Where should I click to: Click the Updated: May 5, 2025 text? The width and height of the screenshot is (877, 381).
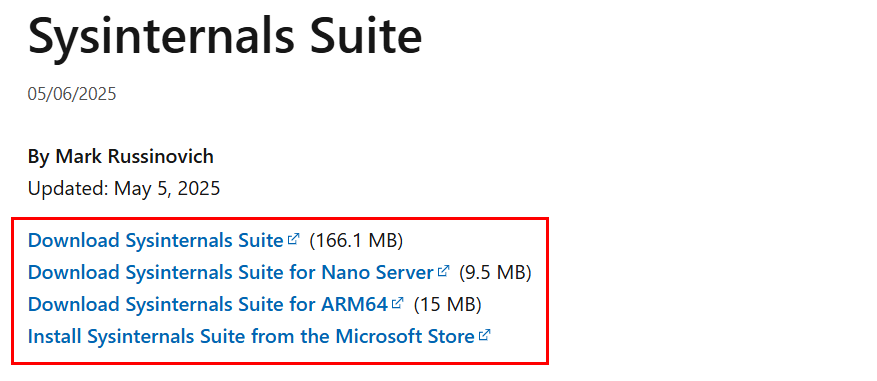(x=124, y=189)
